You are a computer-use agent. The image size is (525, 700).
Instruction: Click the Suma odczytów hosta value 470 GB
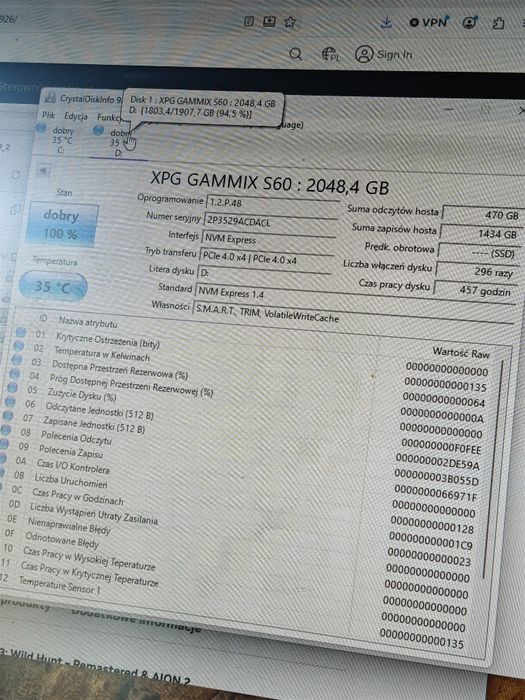tap(483, 214)
